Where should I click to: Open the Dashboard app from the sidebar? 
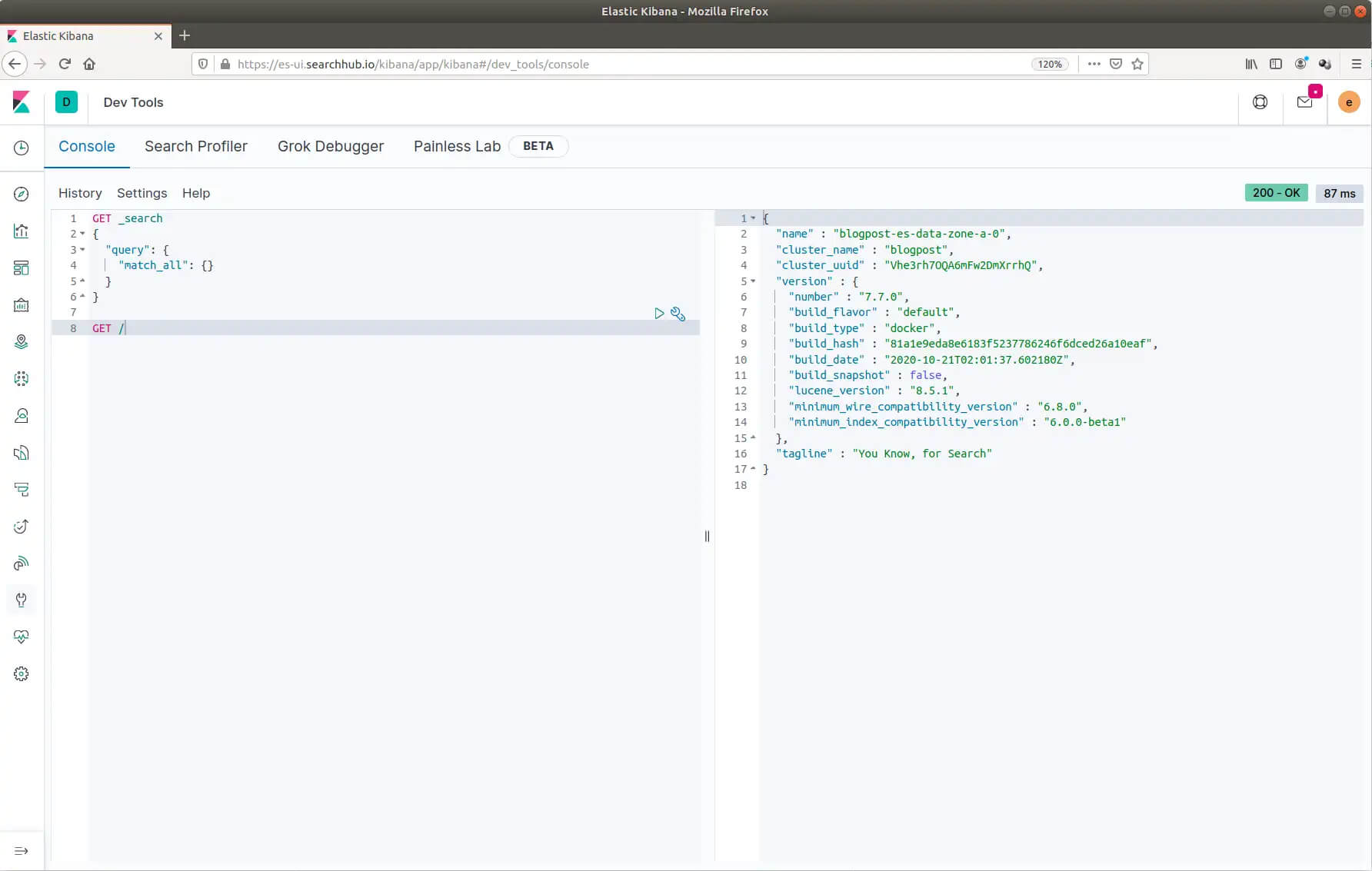point(21,268)
